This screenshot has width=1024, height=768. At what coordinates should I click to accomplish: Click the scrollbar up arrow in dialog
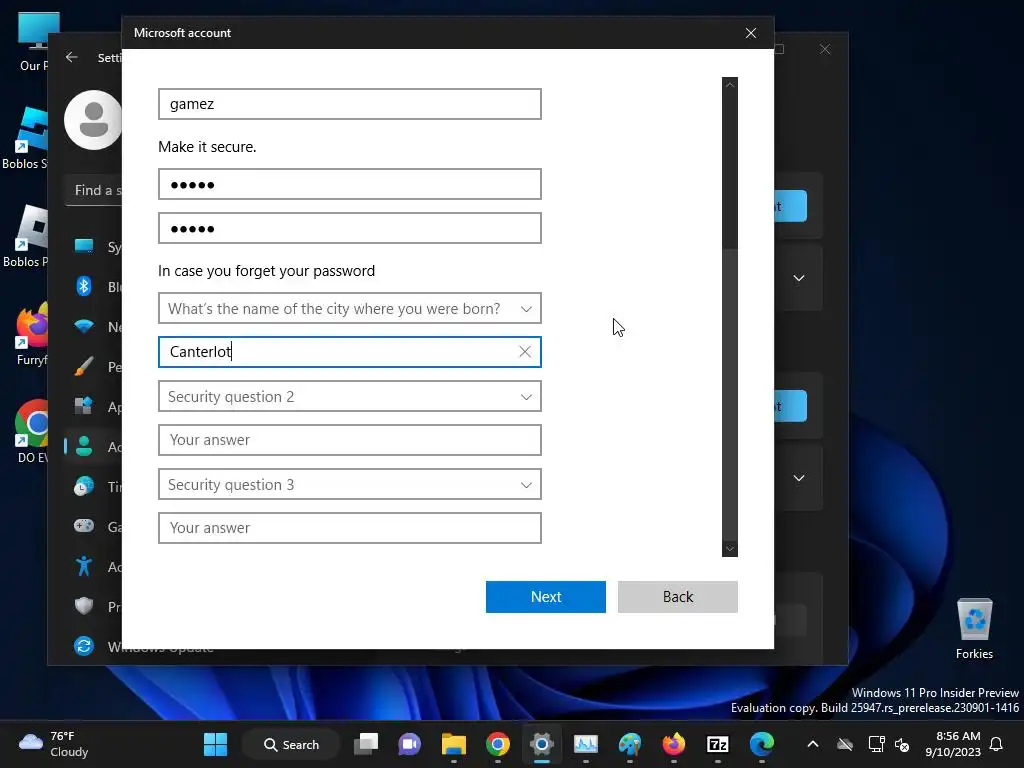pos(729,85)
